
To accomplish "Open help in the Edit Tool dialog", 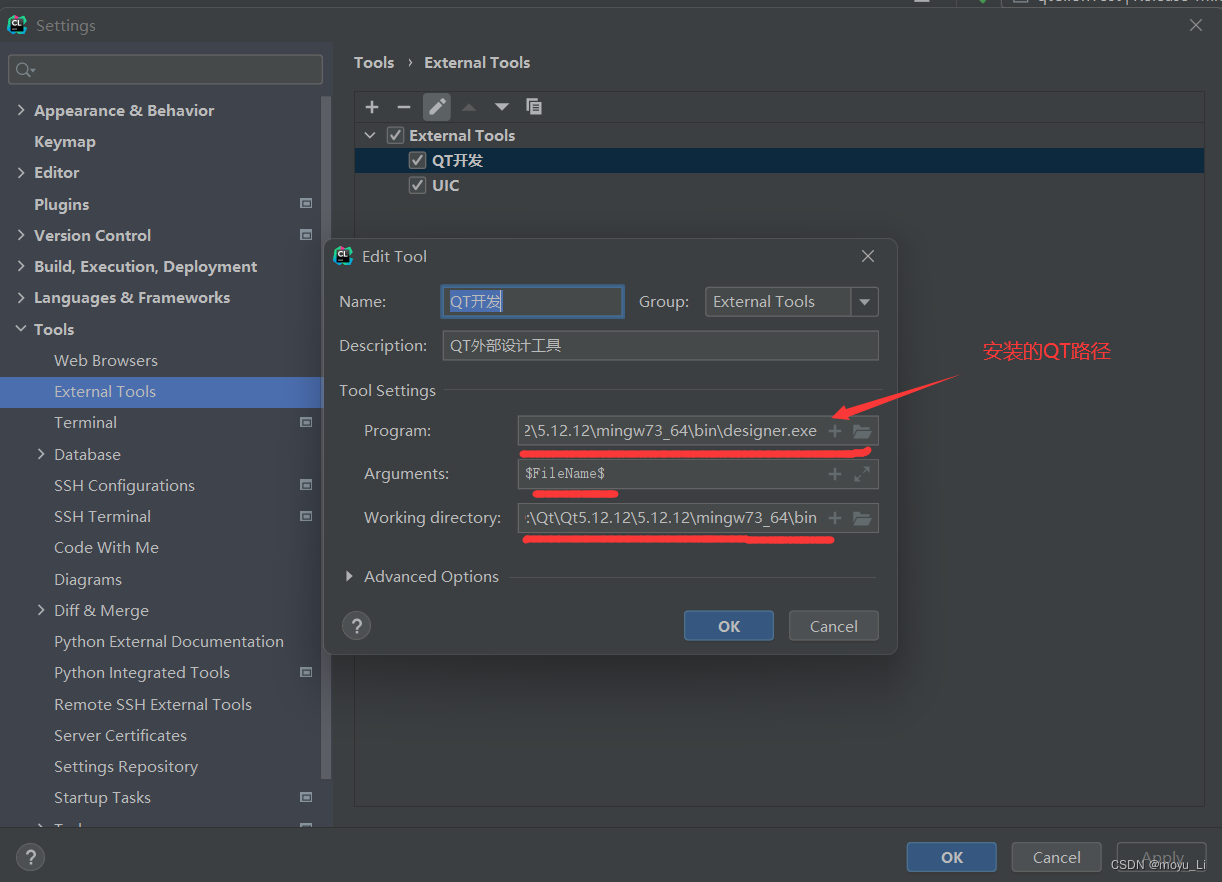I will (356, 626).
